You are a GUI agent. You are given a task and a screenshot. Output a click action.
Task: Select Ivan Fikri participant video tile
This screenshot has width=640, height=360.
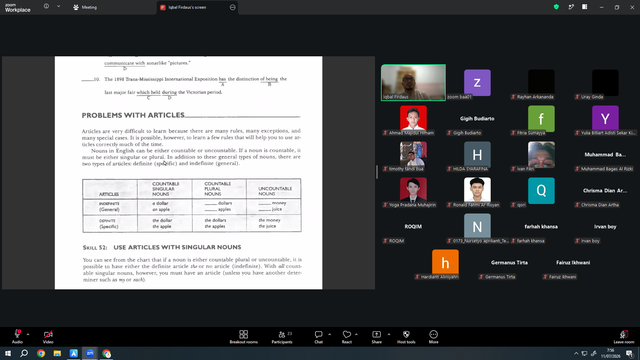[x=541, y=154]
